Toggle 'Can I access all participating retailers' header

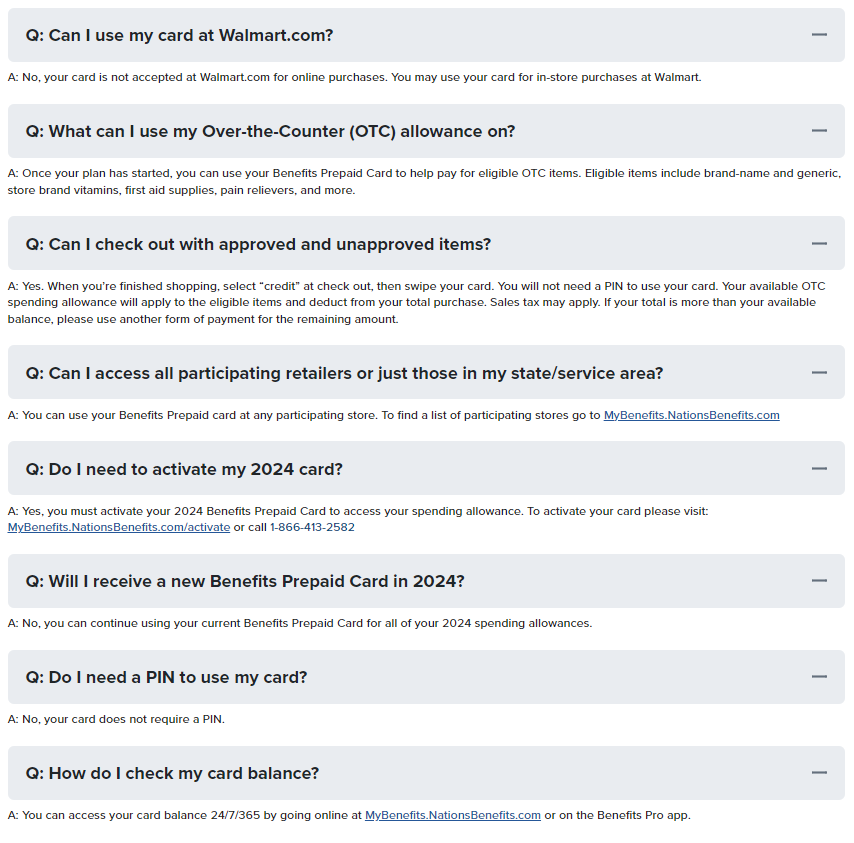426,372
